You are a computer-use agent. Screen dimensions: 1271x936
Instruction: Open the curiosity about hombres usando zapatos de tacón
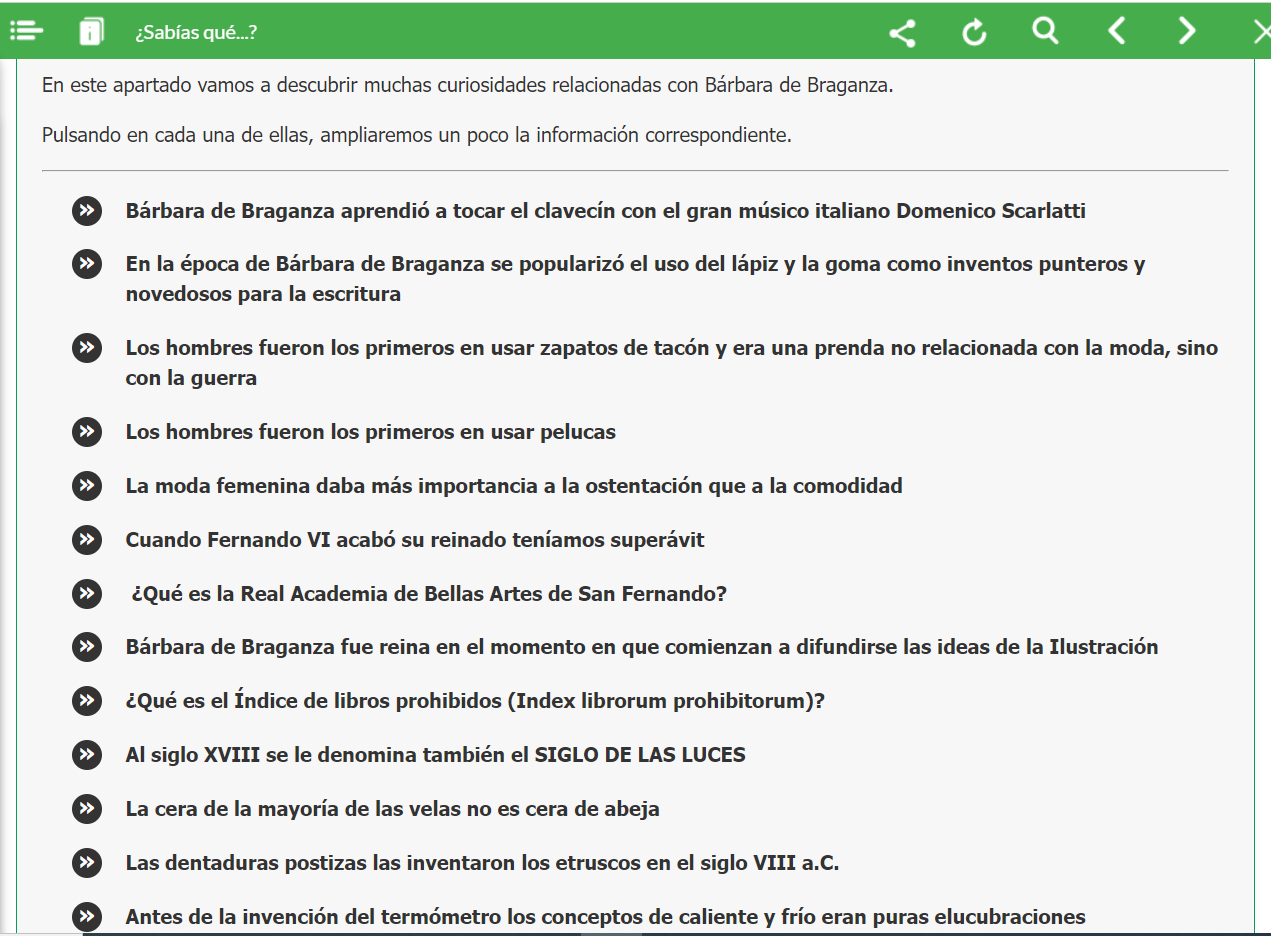click(671, 363)
